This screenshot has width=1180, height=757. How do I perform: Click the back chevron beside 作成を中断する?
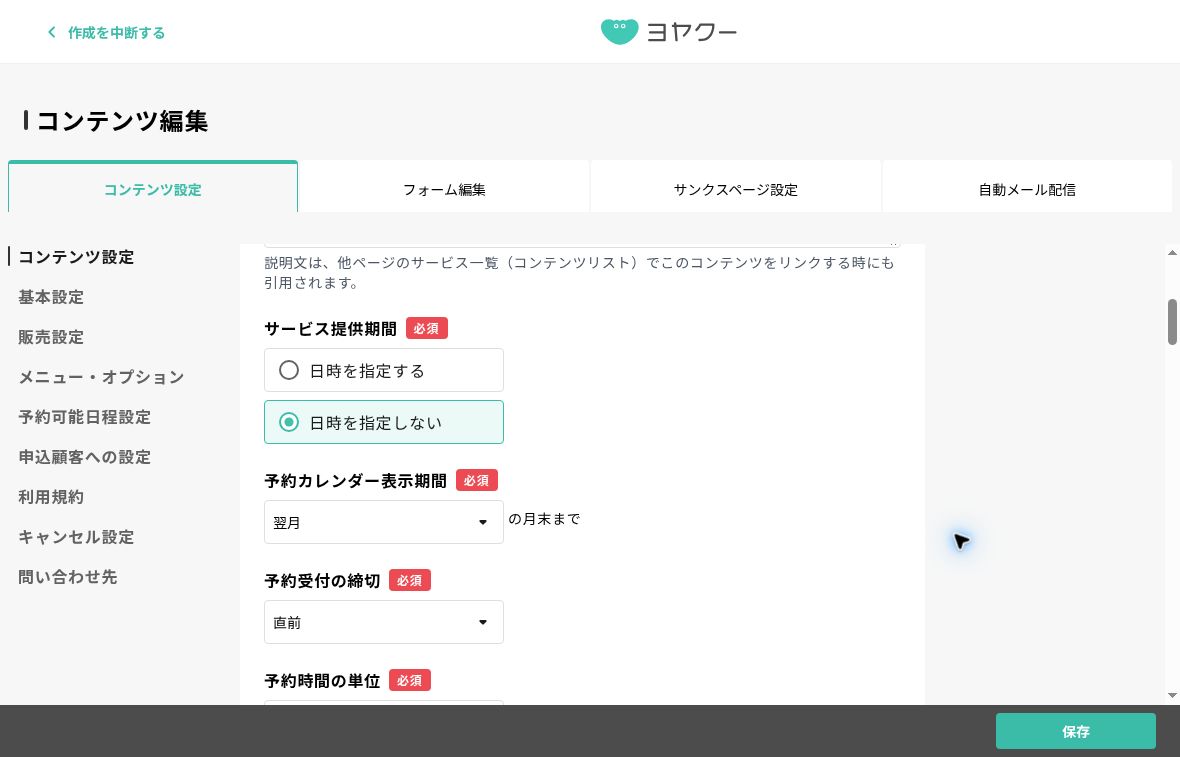(x=51, y=32)
